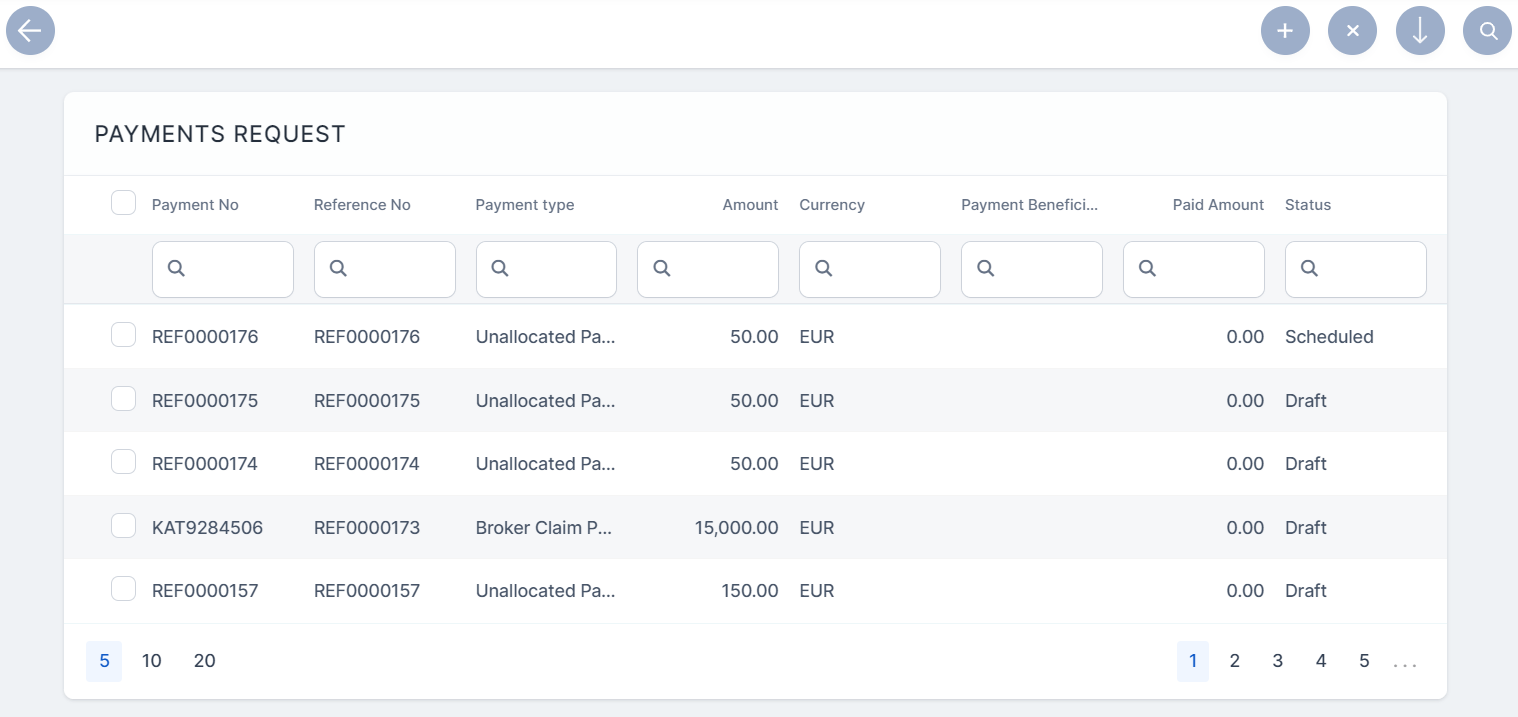Click the back arrow button

(x=30, y=31)
